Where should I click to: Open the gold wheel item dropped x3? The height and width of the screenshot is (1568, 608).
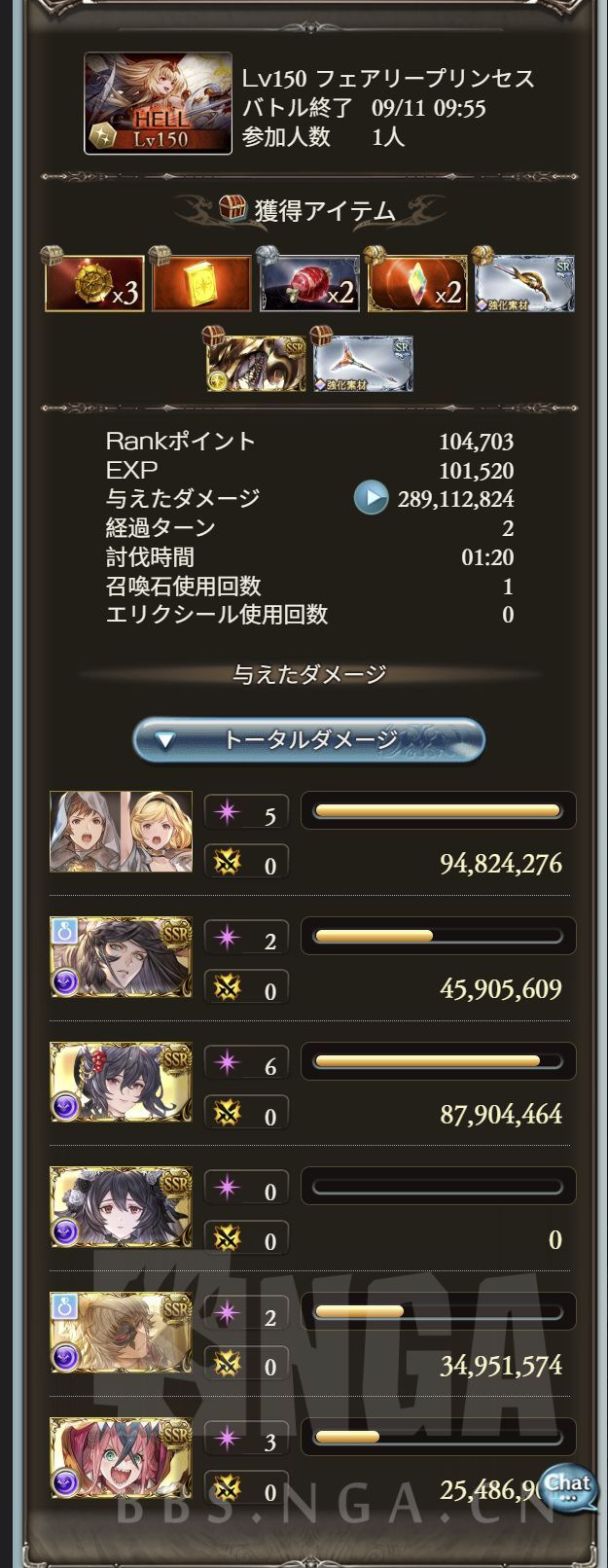pyautogui.click(x=94, y=283)
